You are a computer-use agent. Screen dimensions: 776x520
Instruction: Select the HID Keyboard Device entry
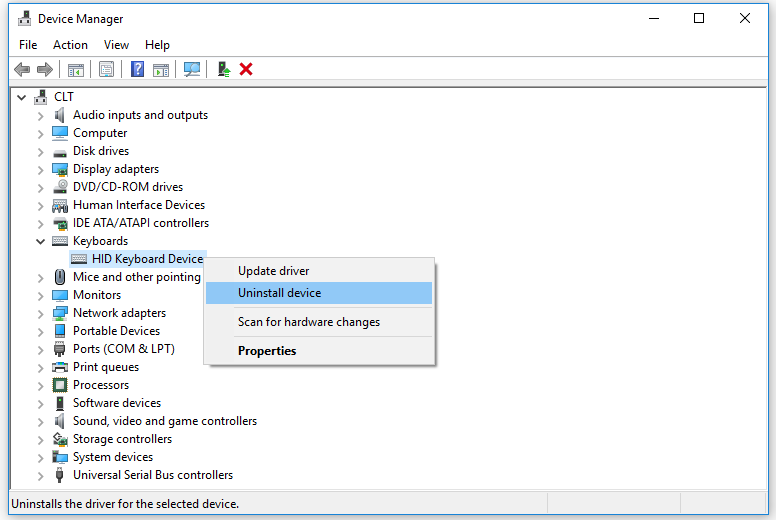pyautogui.click(x=147, y=259)
